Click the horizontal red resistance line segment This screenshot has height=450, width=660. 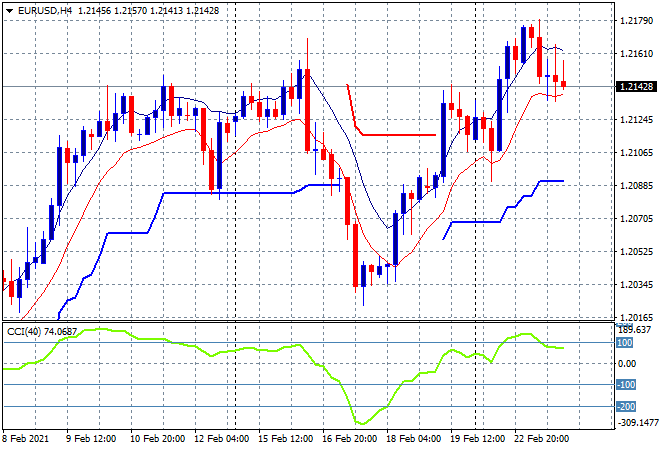(399, 135)
